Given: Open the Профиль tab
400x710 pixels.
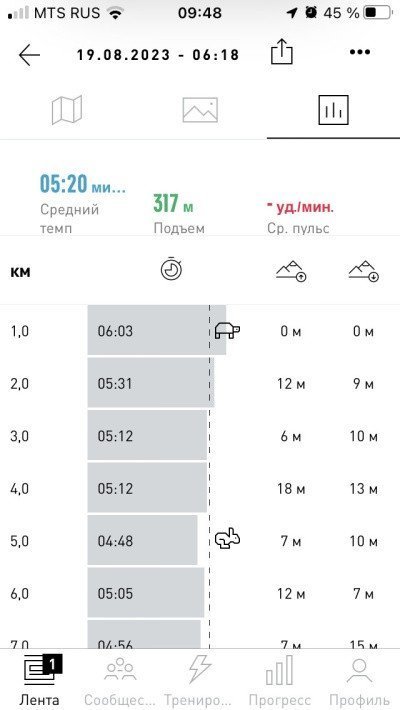Looking at the screenshot, I should click(359, 680).
